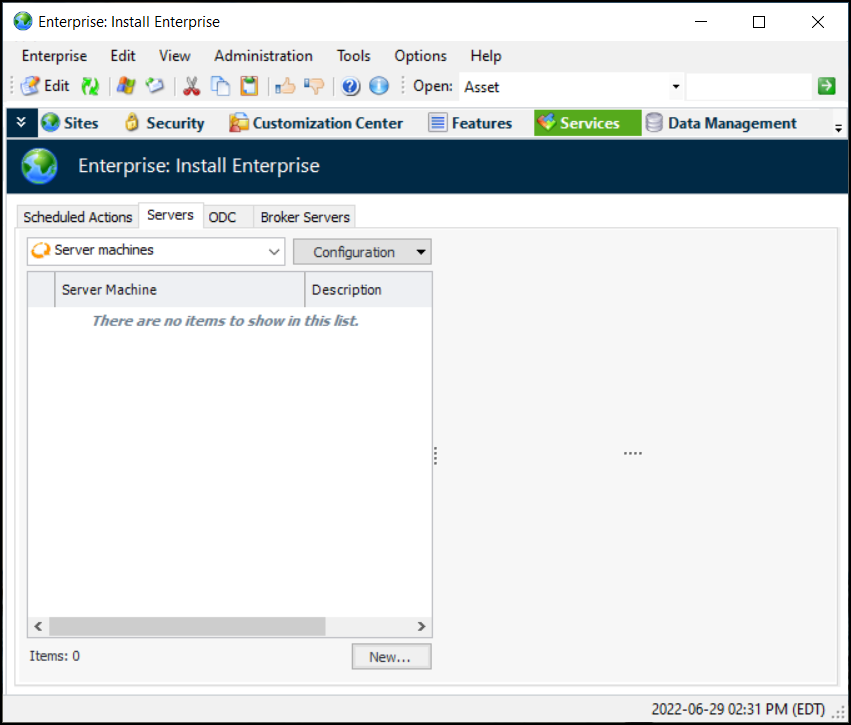Open the Features section
851x725 pixels.
click(x=470, y=123)
